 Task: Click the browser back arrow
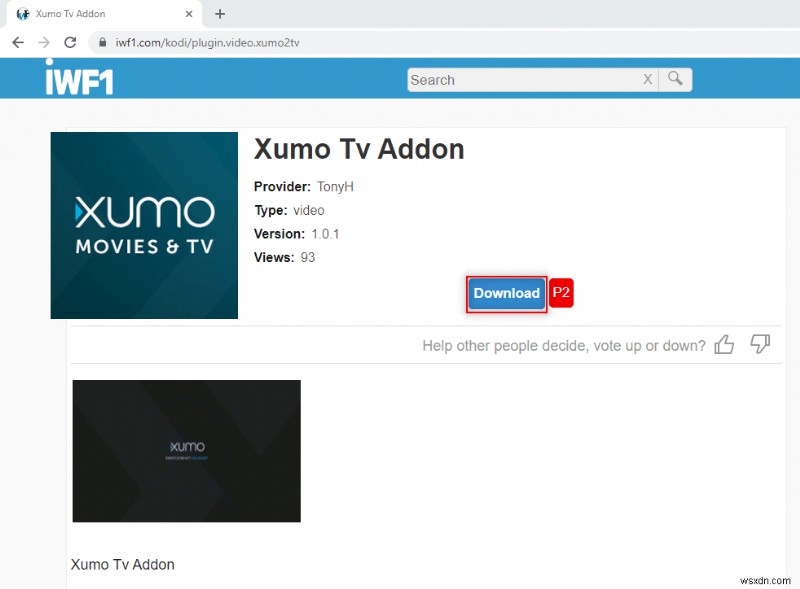click(x=17, y=43)
